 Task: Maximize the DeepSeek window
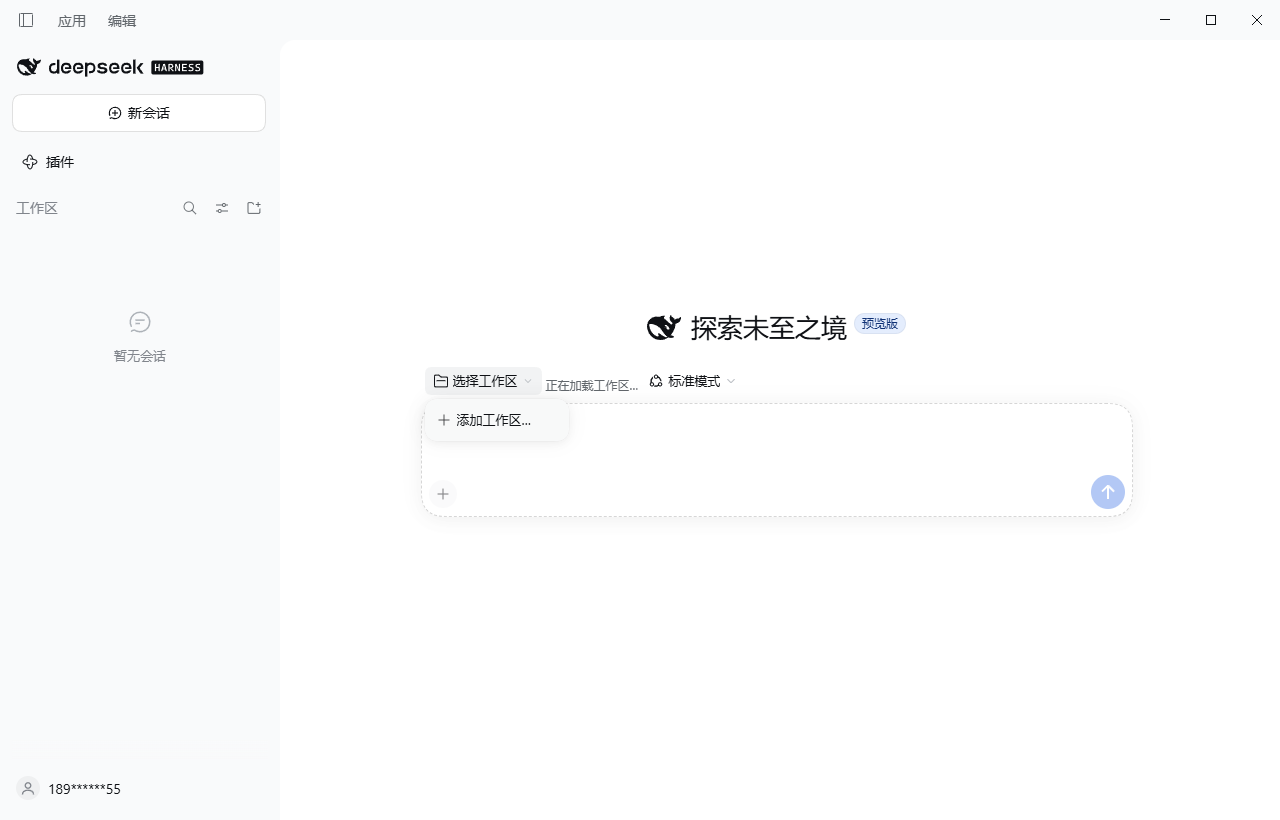[1211, 20]
